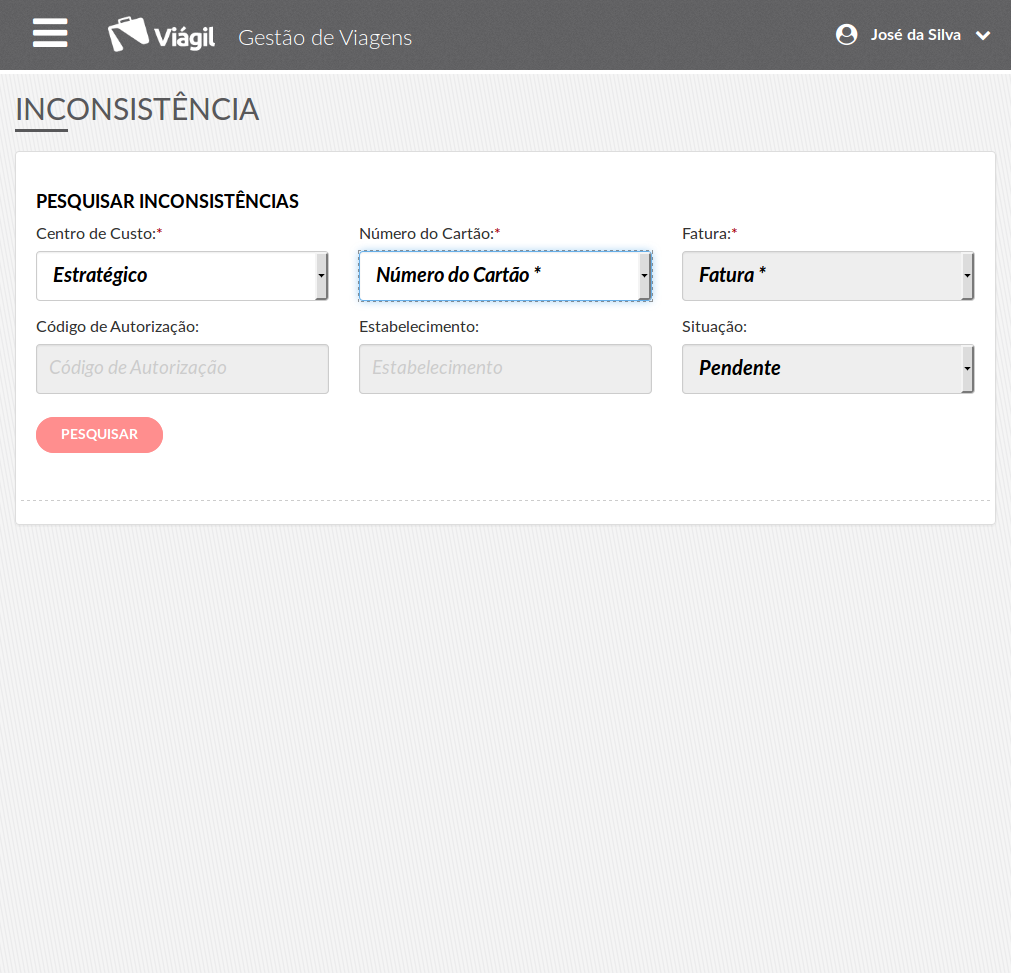This screenshot has height=973, width=1011.
Task: Focus the Estabelecimento input field
Action: click(505, 369)
